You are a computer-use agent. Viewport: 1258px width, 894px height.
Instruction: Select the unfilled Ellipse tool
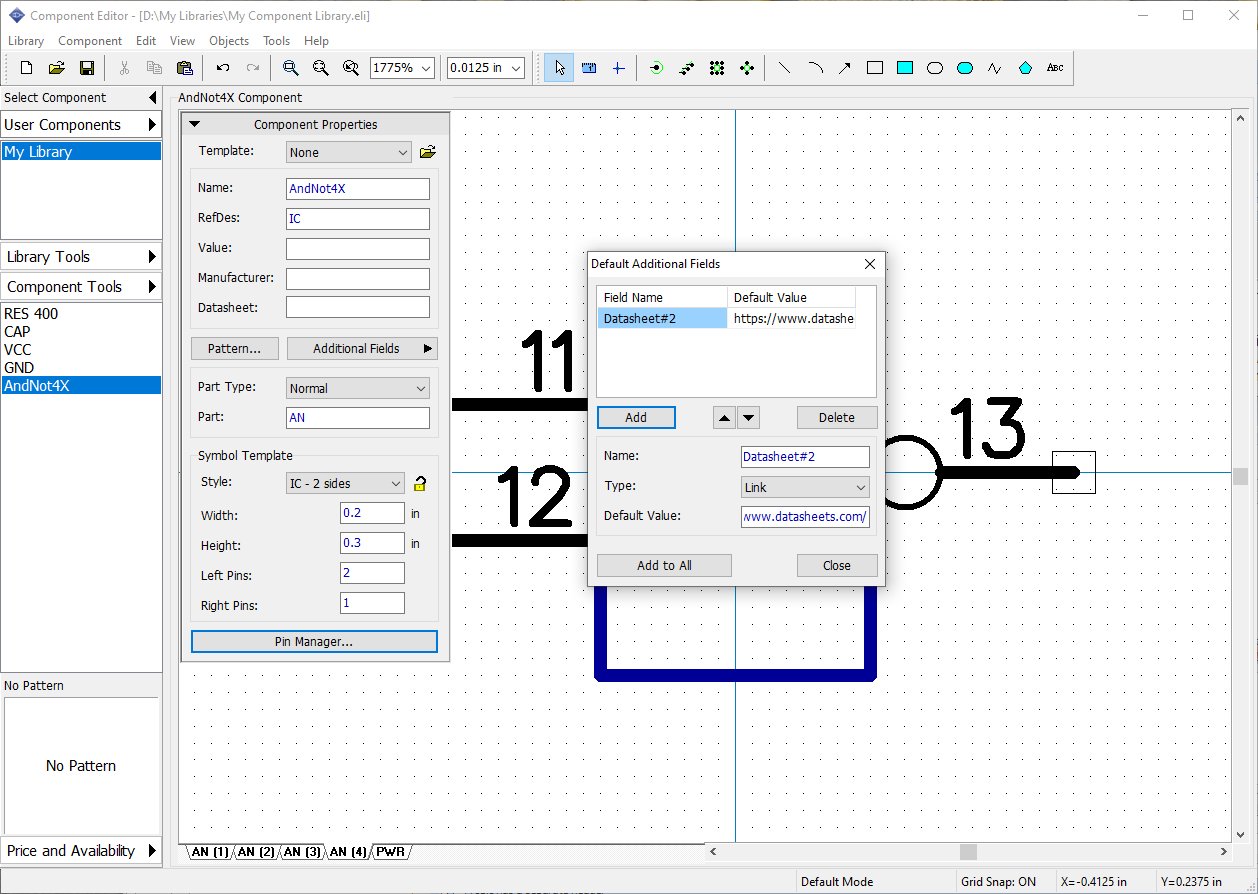(x=935, y=68)
